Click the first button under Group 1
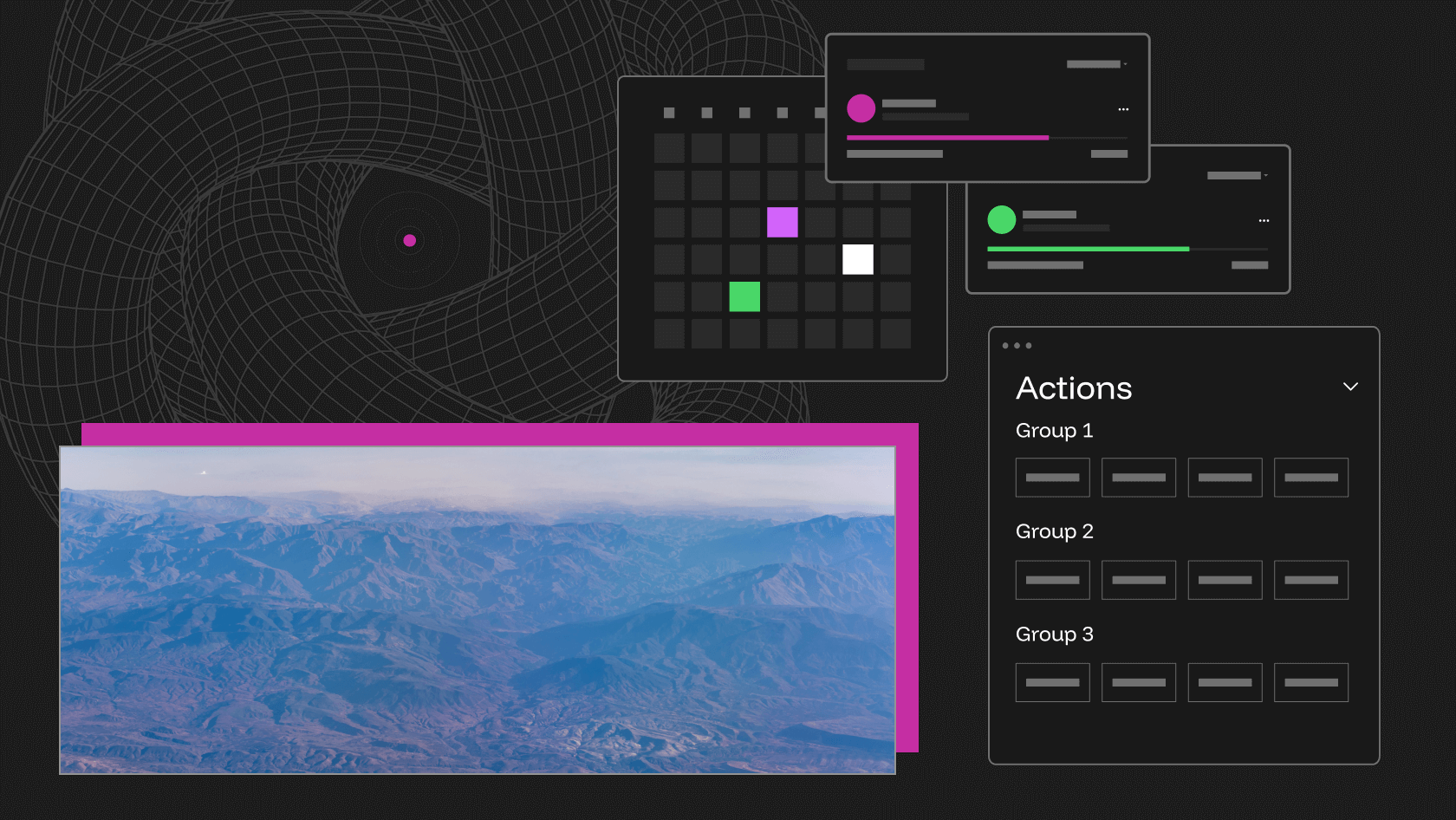Viewport: 1456px width, 820px height. (1052, 478)
